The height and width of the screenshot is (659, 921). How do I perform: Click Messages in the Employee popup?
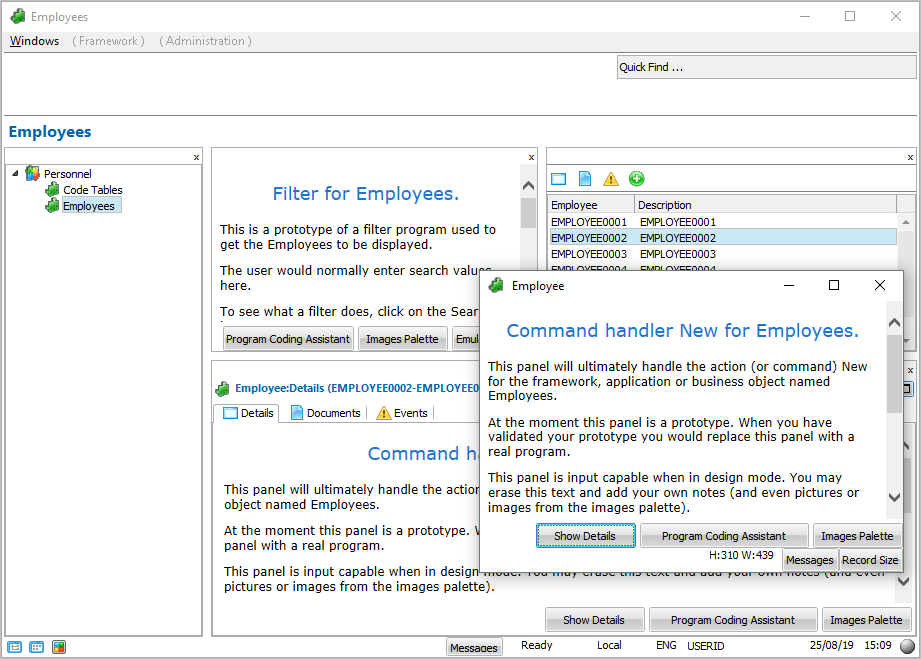click(809, 560)
